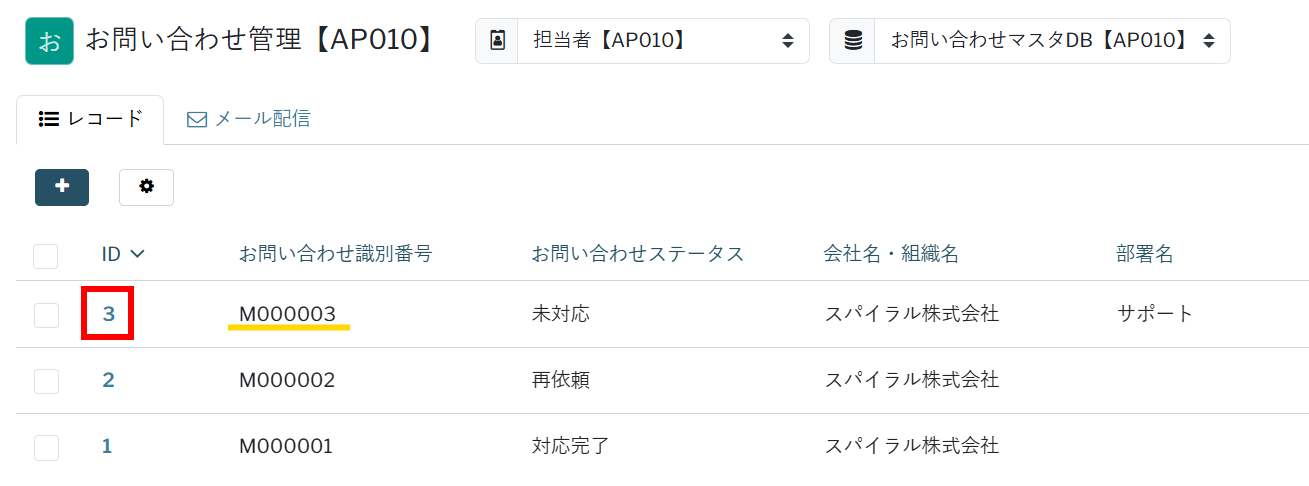The width and height of the screenshot is (1309, 486).
Task: Open record ID 3 link
Action: (x=109, y=314)
